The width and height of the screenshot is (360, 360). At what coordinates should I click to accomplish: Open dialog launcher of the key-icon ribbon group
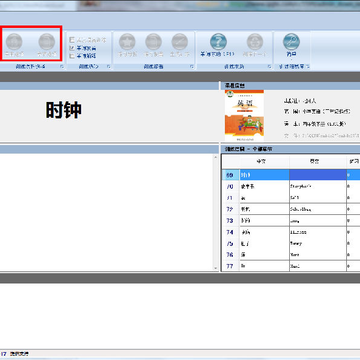coord(307,67)
